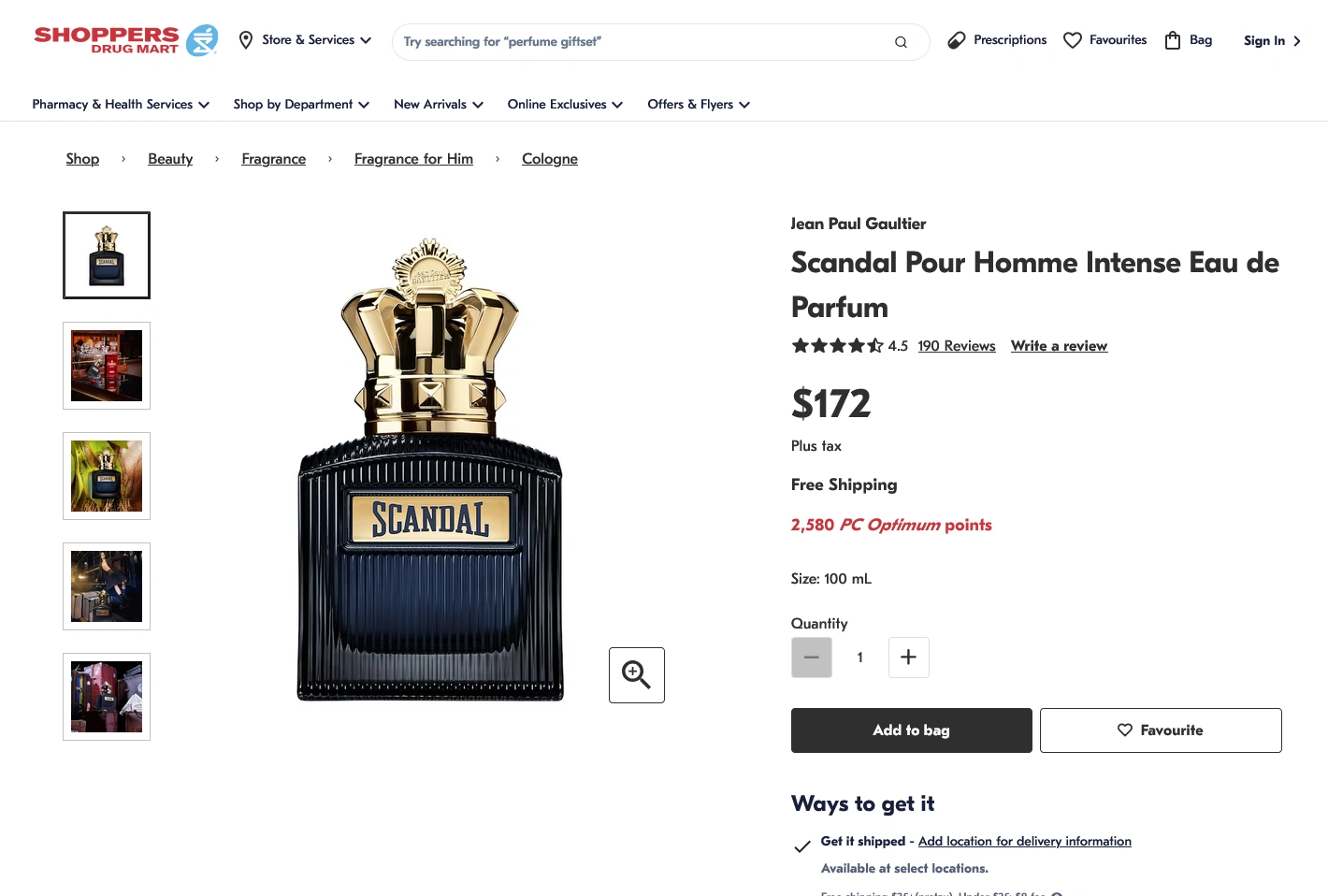
Task: Select the second product thumbnail image
Action: (107, 366)
